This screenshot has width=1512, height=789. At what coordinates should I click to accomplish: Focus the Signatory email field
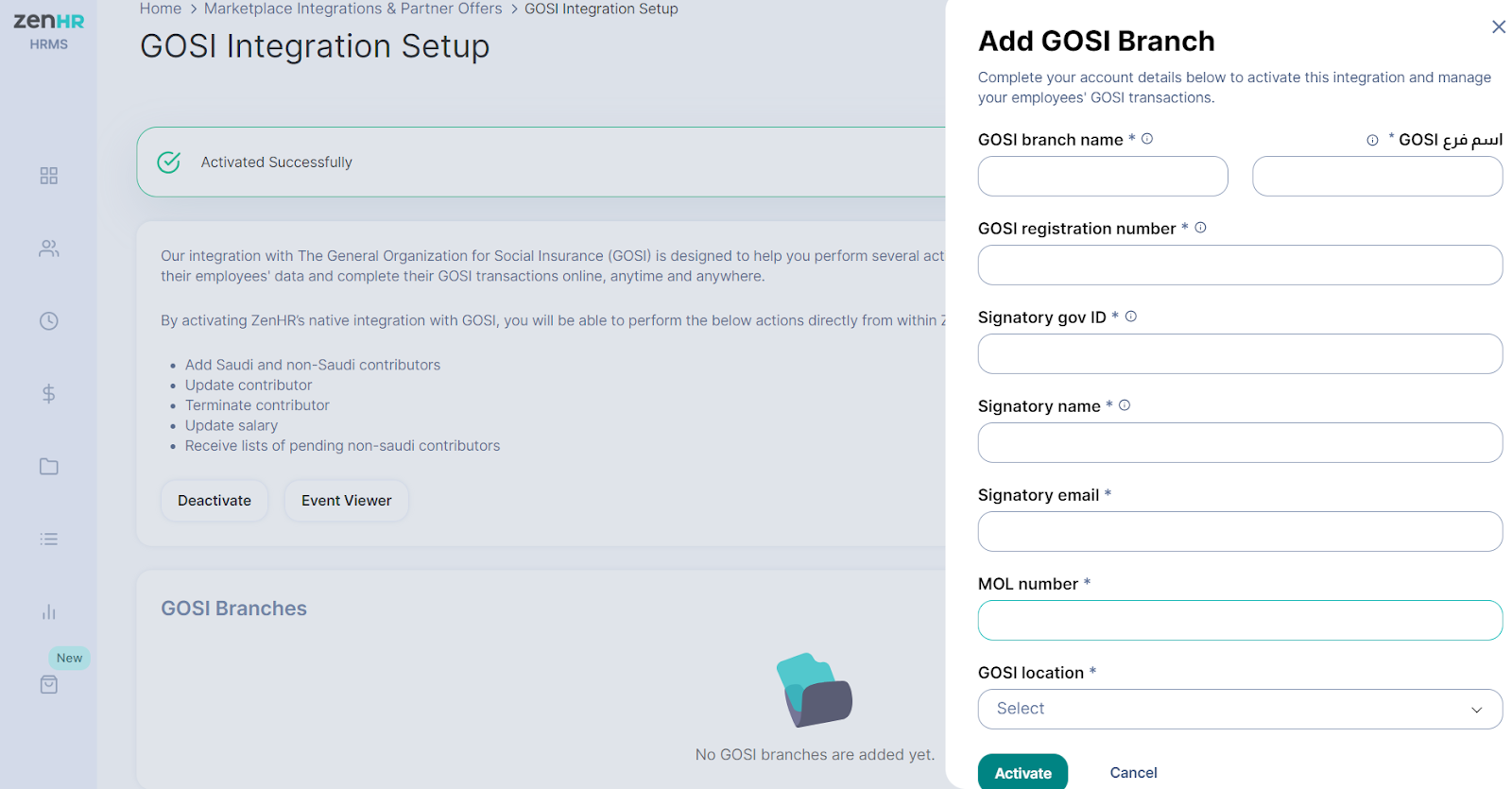click(x=1240, y=531)
